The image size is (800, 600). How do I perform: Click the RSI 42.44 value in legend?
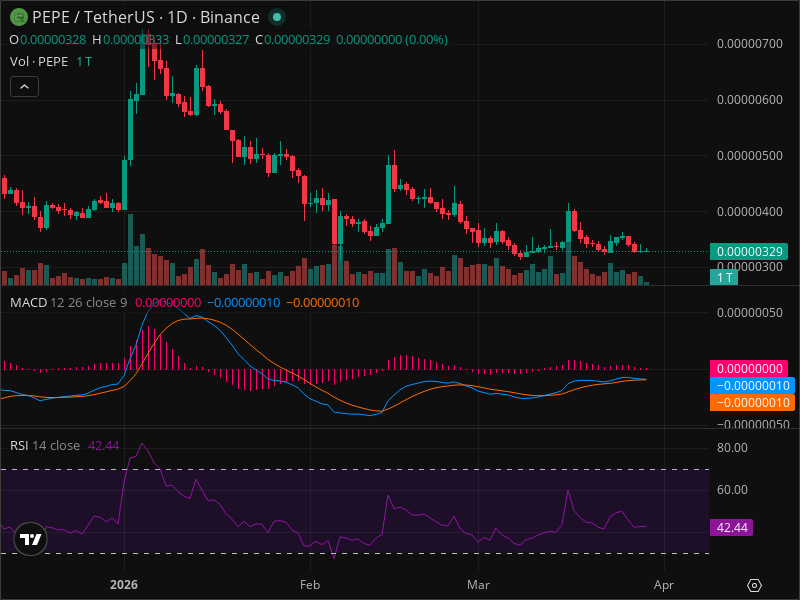[x=104, y=445]
